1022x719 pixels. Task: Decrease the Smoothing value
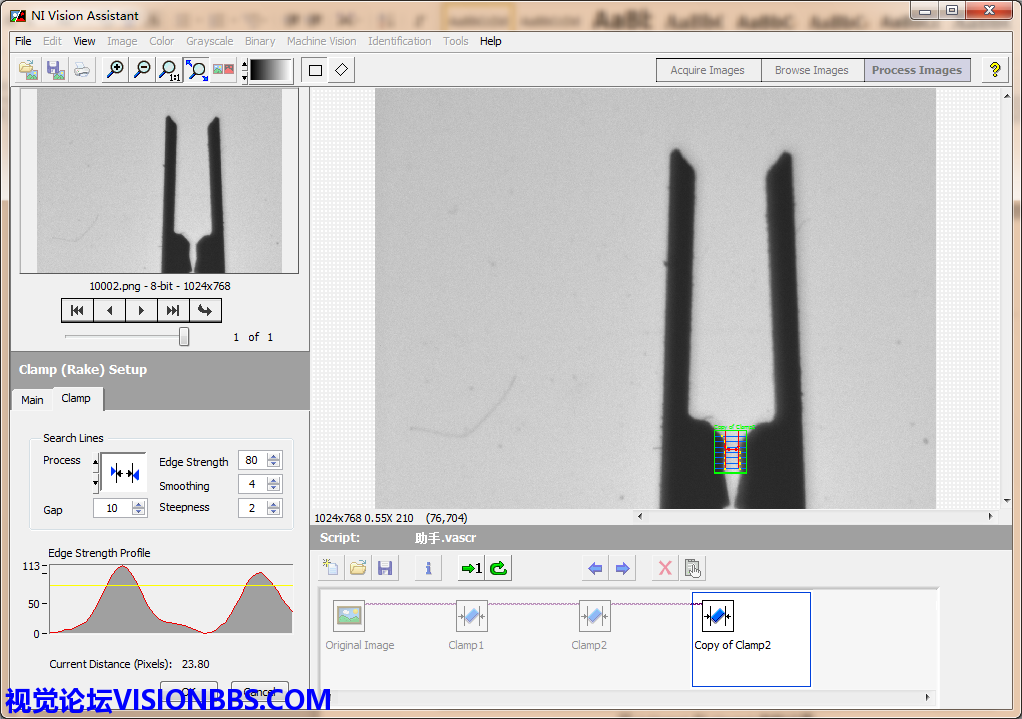coord(274,489)
